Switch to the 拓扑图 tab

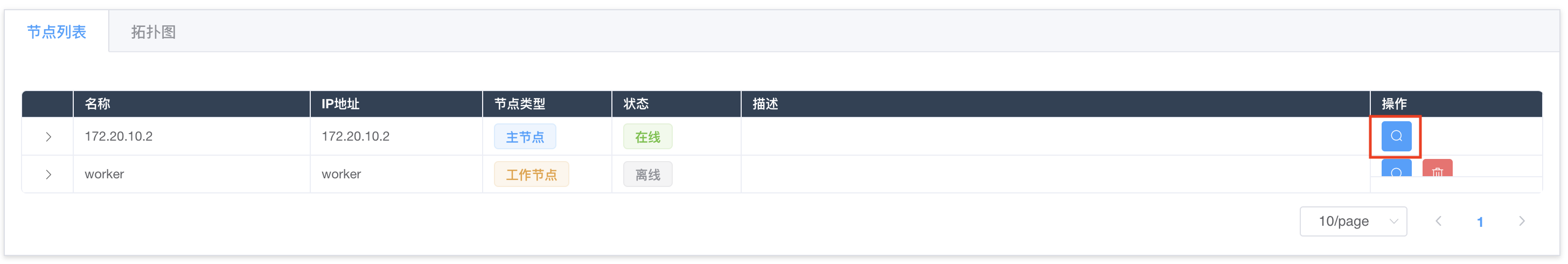(x=154, y=32)
